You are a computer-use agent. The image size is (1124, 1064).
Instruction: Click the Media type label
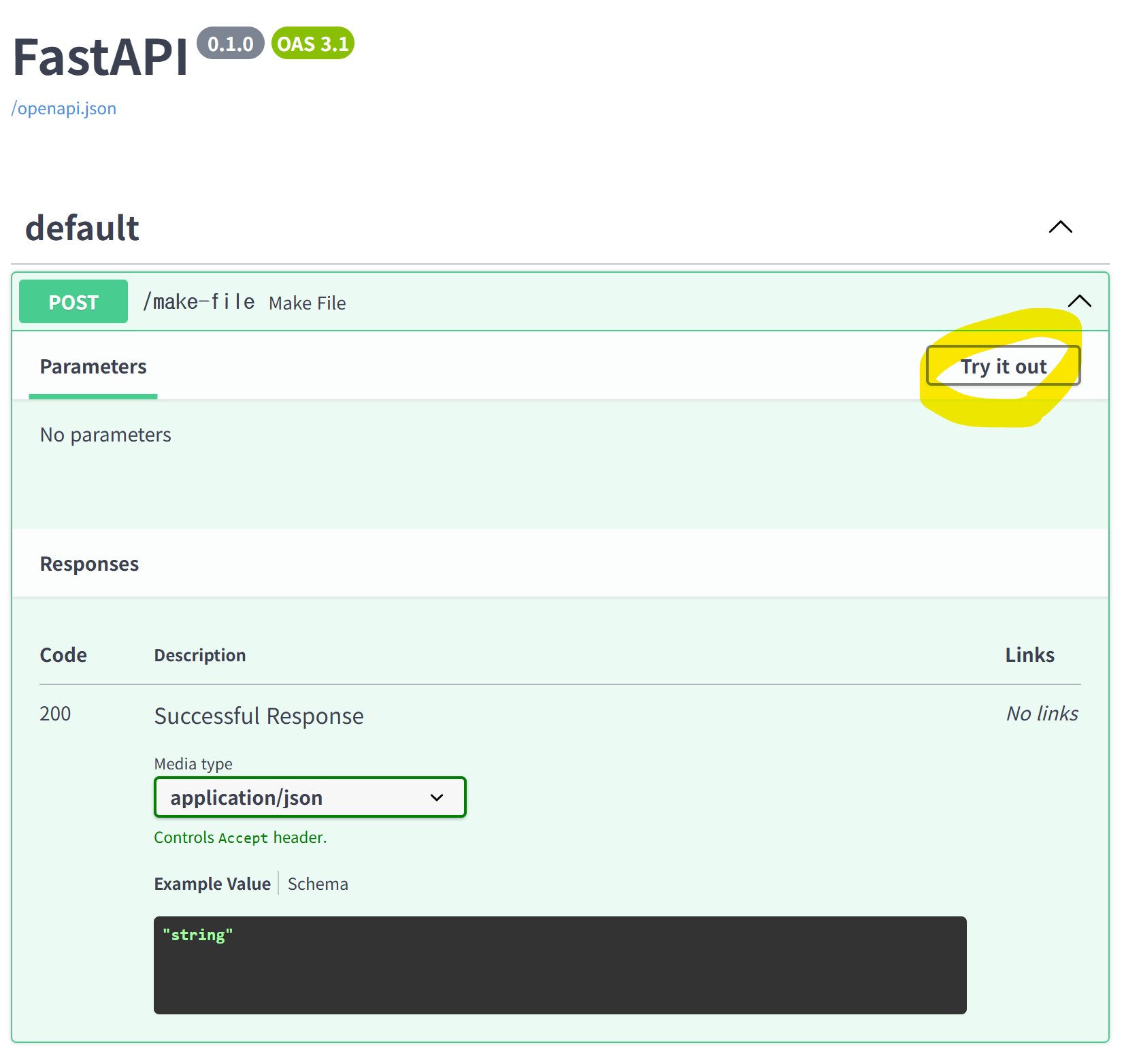(x=193, y=764)
